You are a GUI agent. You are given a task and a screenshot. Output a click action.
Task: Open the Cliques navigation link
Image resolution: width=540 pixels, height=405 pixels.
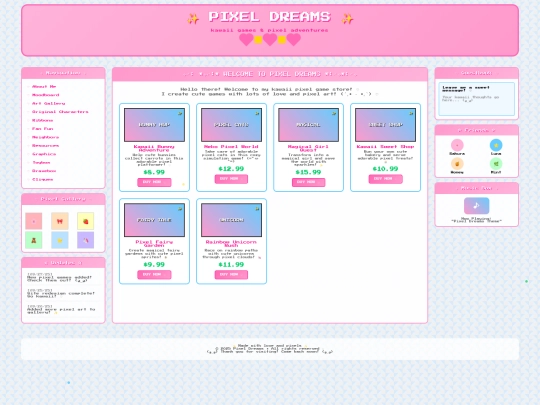[42, 179]
